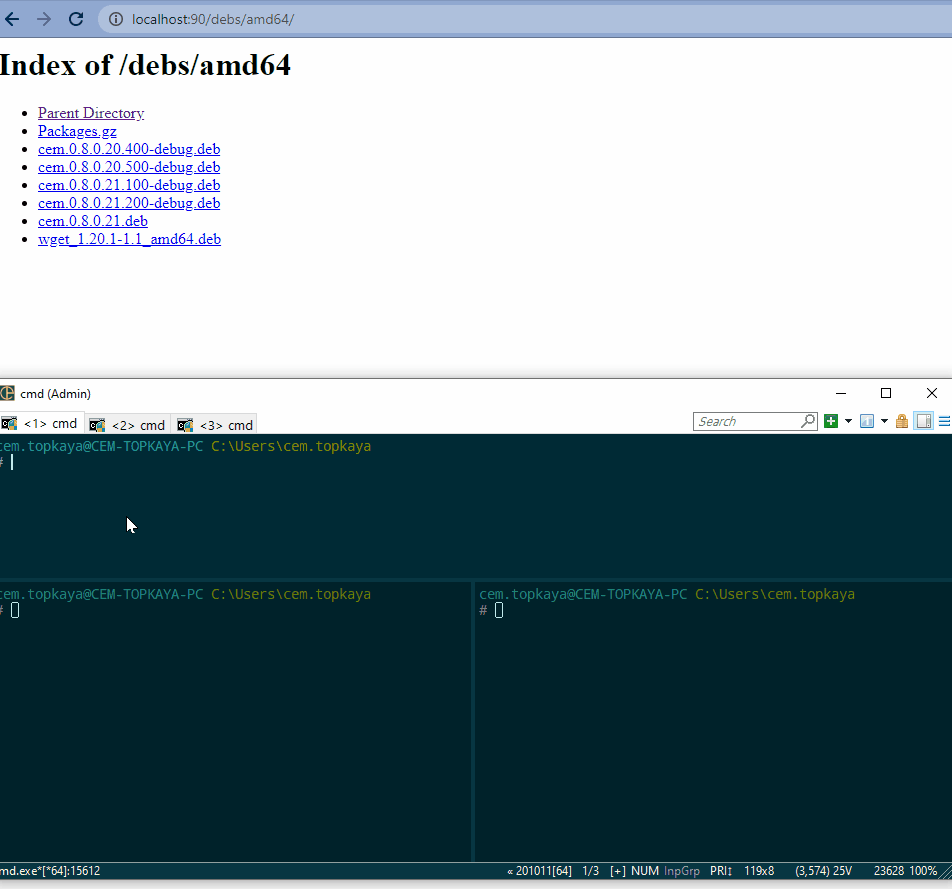This screenshot has height=889, width=952.
Task: Create new console with green plus
Action: (831, 421)
